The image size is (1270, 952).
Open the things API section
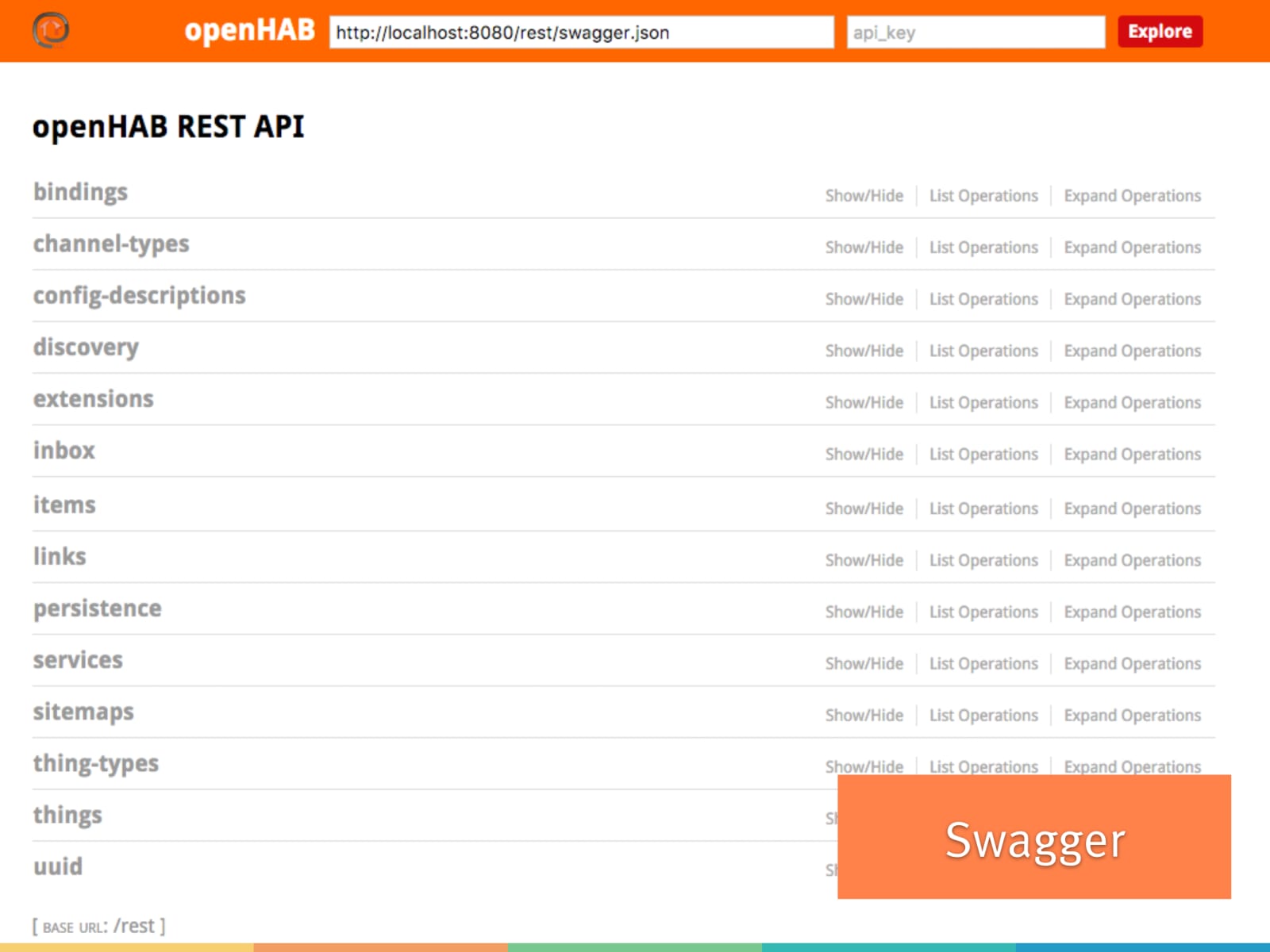click(x=67, y=816)
